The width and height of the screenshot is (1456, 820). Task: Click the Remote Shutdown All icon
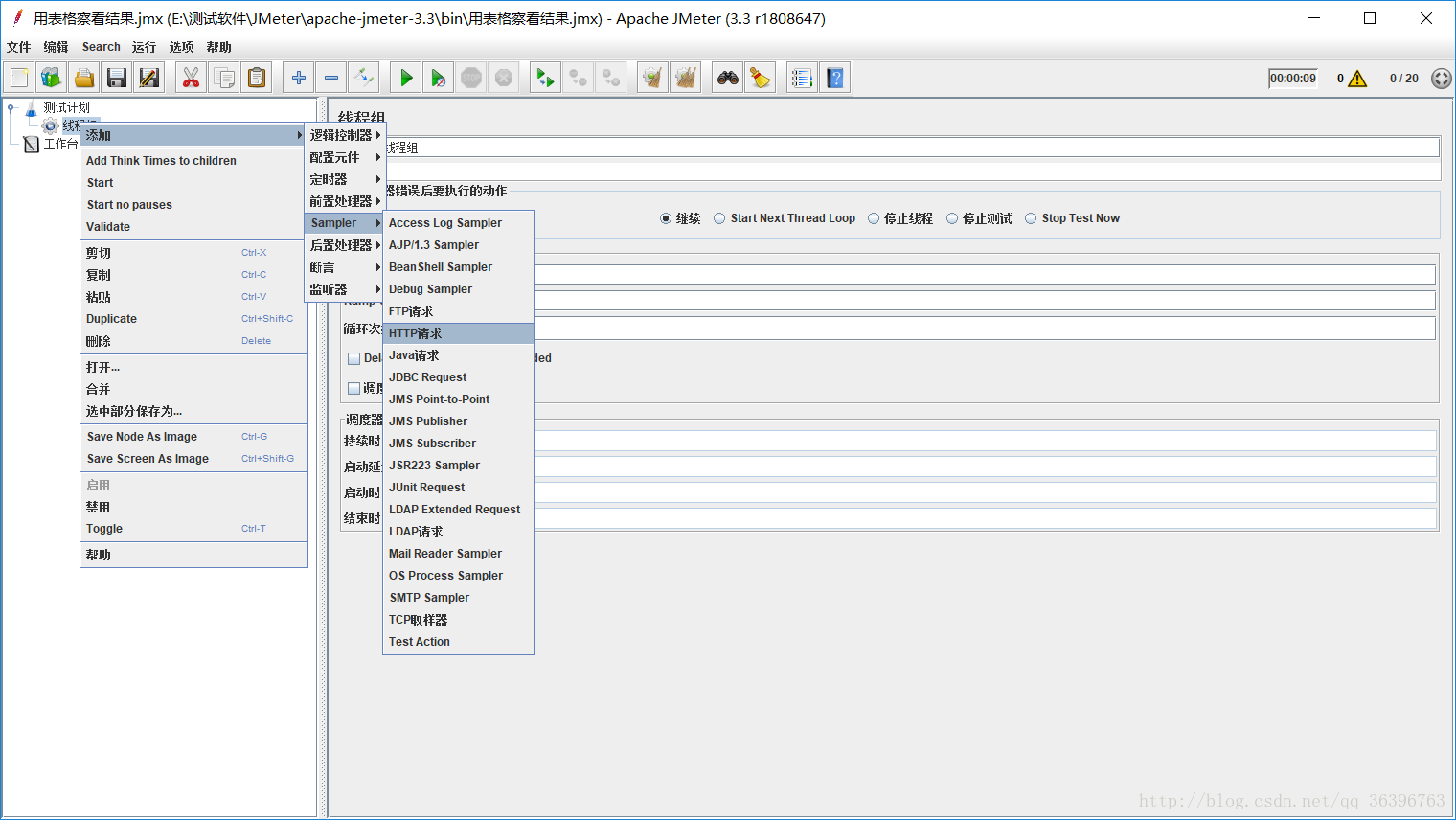pos(611,78)
